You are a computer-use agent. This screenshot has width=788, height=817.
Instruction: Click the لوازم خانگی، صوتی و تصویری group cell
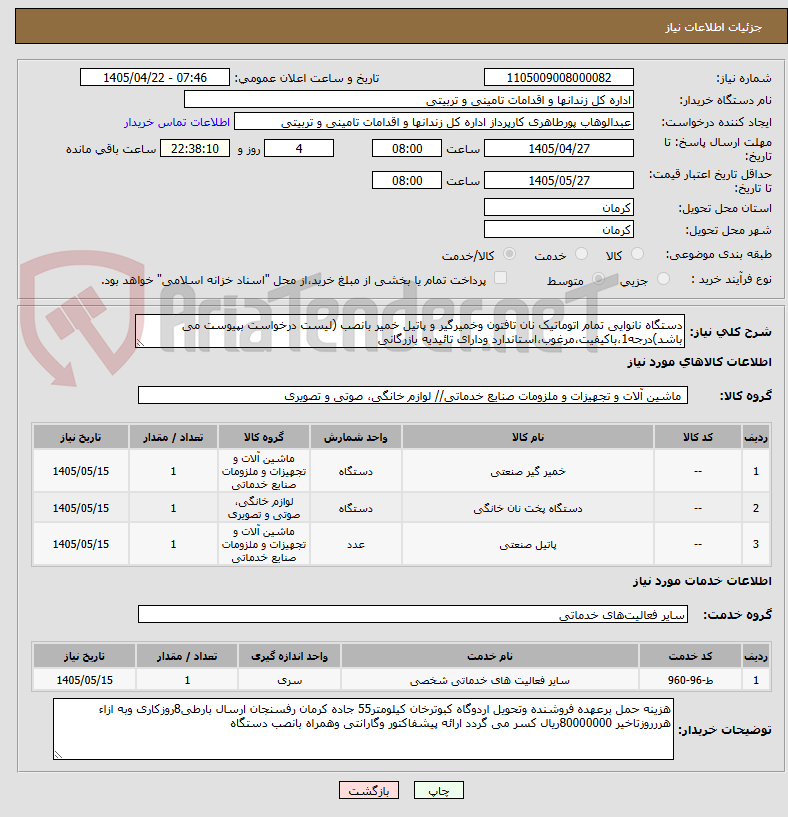[x=264, y=508]
